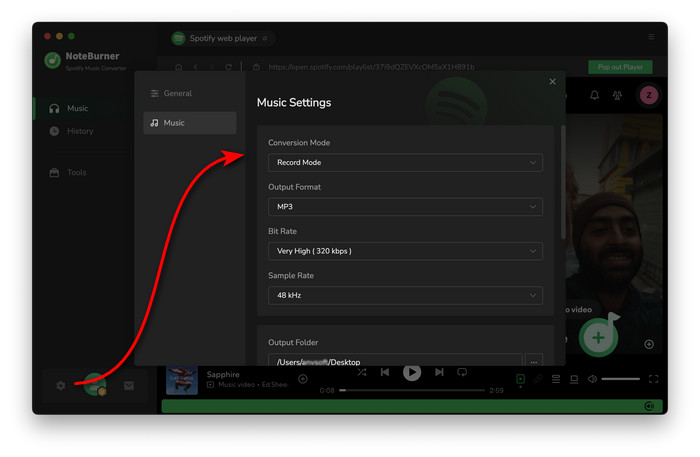Click the user avatar with the badge
700x457 pixels.
95,384
